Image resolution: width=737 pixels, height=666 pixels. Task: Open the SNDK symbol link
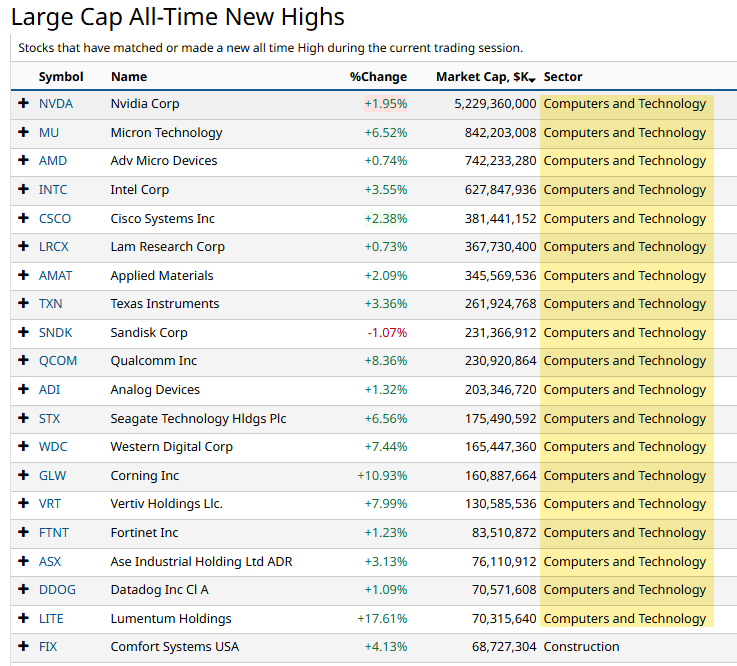click(55, 332)
